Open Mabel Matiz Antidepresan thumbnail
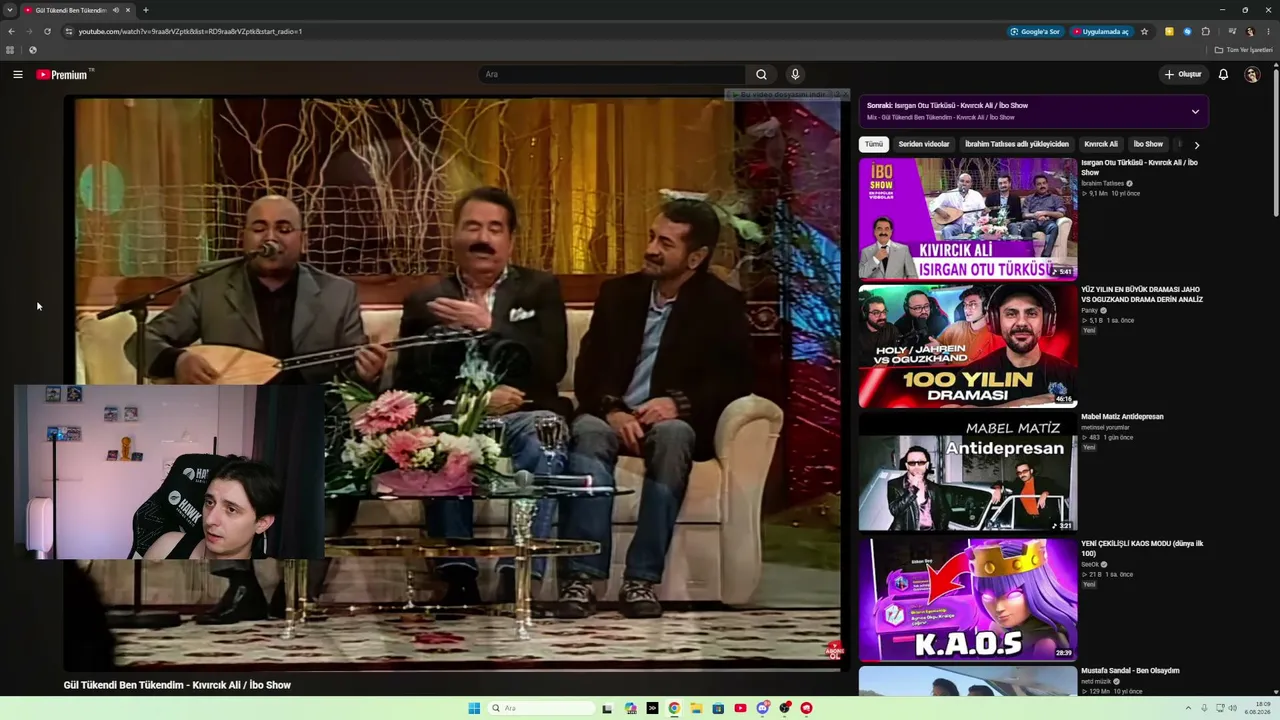The width and height of the screenshot is (1280, 720). [x=968, y=472]
